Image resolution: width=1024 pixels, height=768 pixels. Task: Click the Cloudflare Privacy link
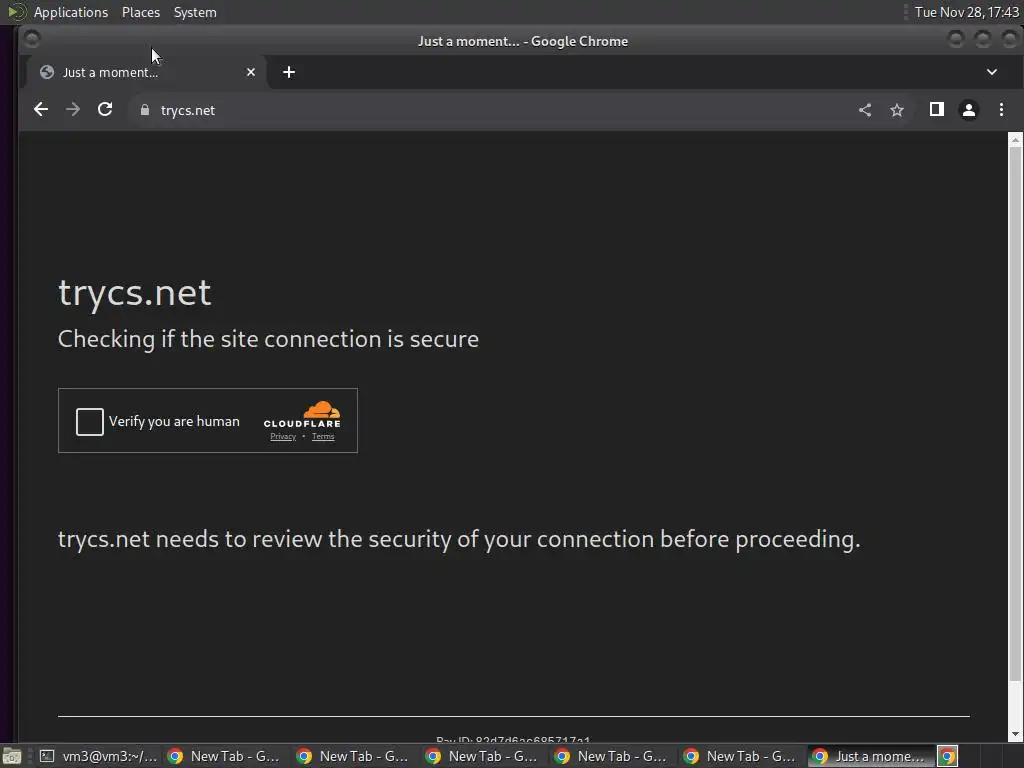tap(283, 437)
